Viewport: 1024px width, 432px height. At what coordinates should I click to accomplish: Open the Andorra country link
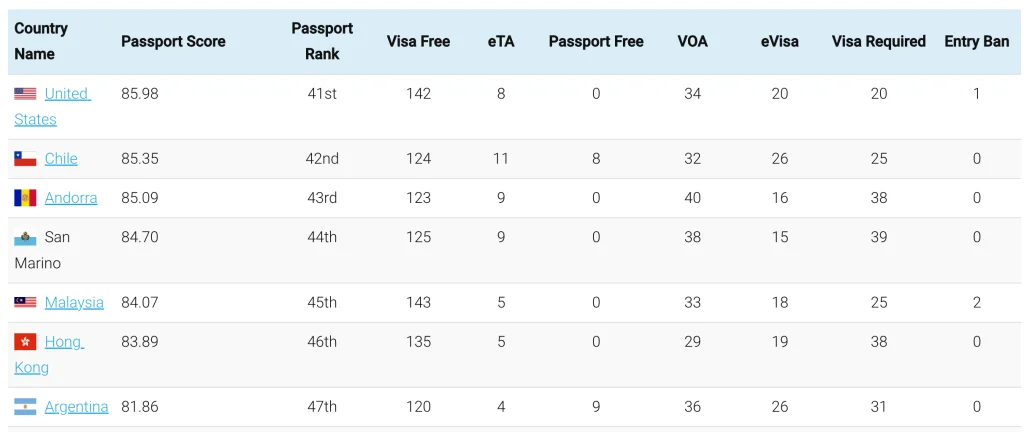coord(71,198)
